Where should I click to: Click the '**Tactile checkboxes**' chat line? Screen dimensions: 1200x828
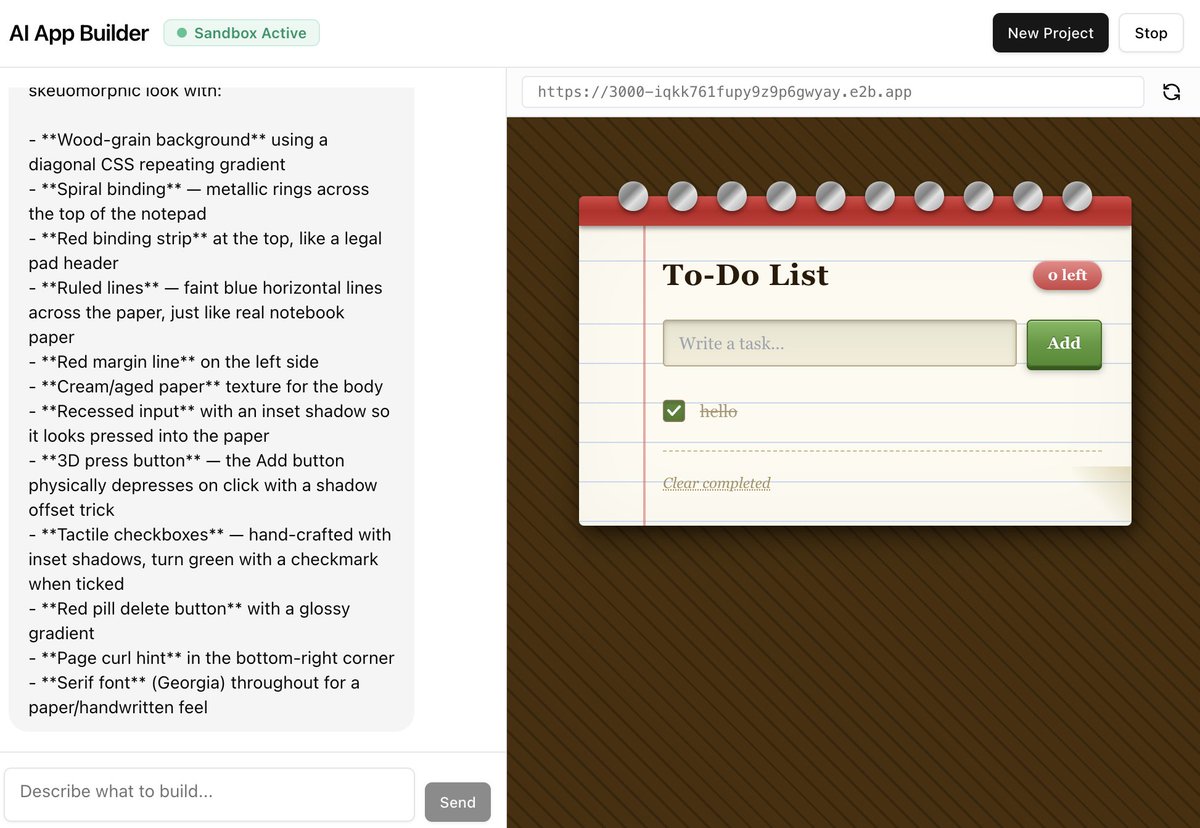coord(210,559)
